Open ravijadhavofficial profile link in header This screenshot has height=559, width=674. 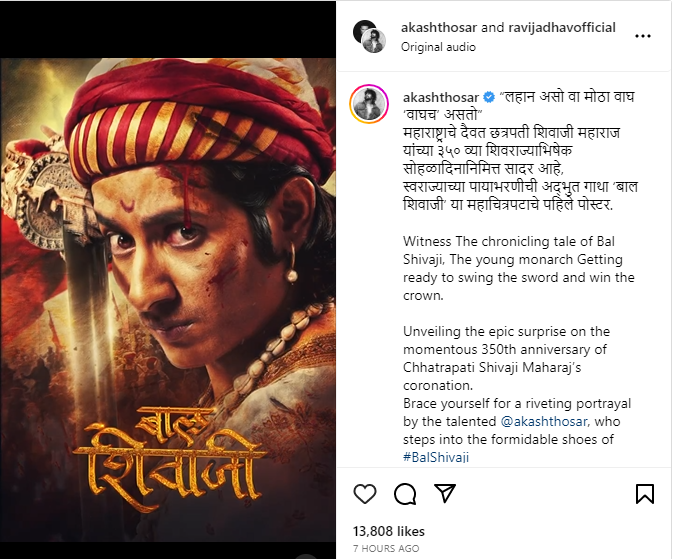click(562, 28)
